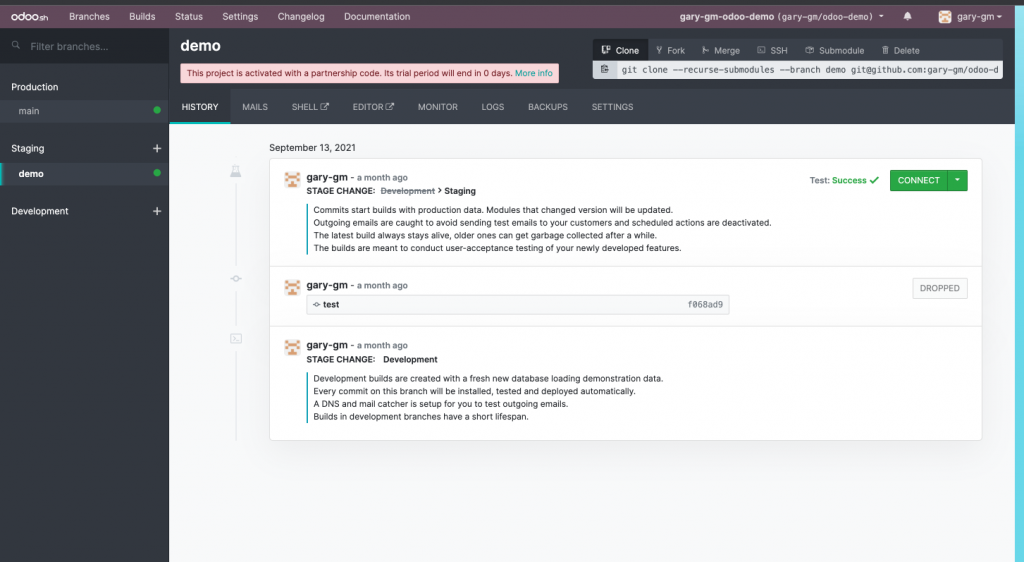Open the project selector gary-gm-odoo-demo dropdown

[781, 16]
